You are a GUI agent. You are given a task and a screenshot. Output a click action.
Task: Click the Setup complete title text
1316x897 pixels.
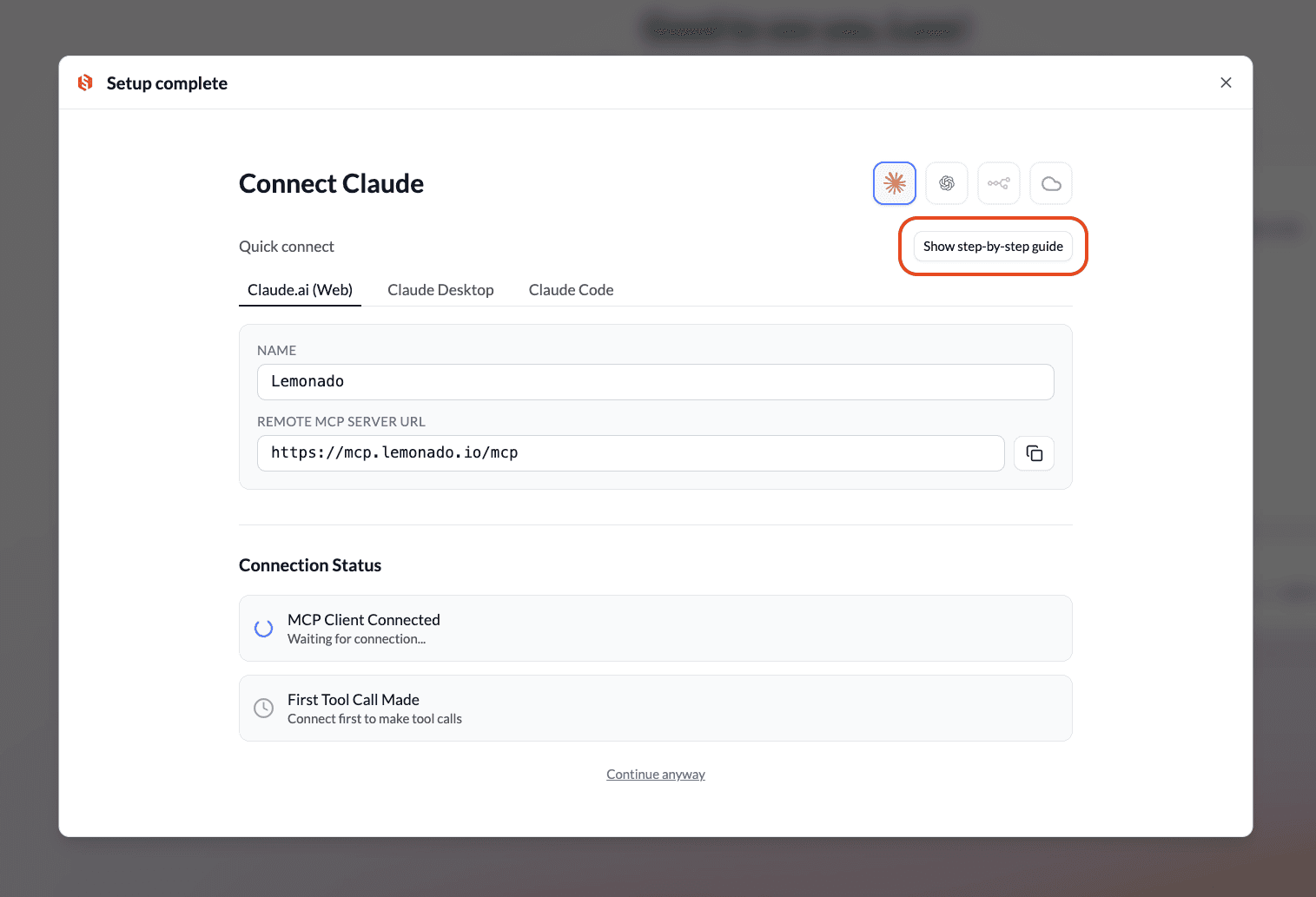pyautogui.click(x=167, y=83)
